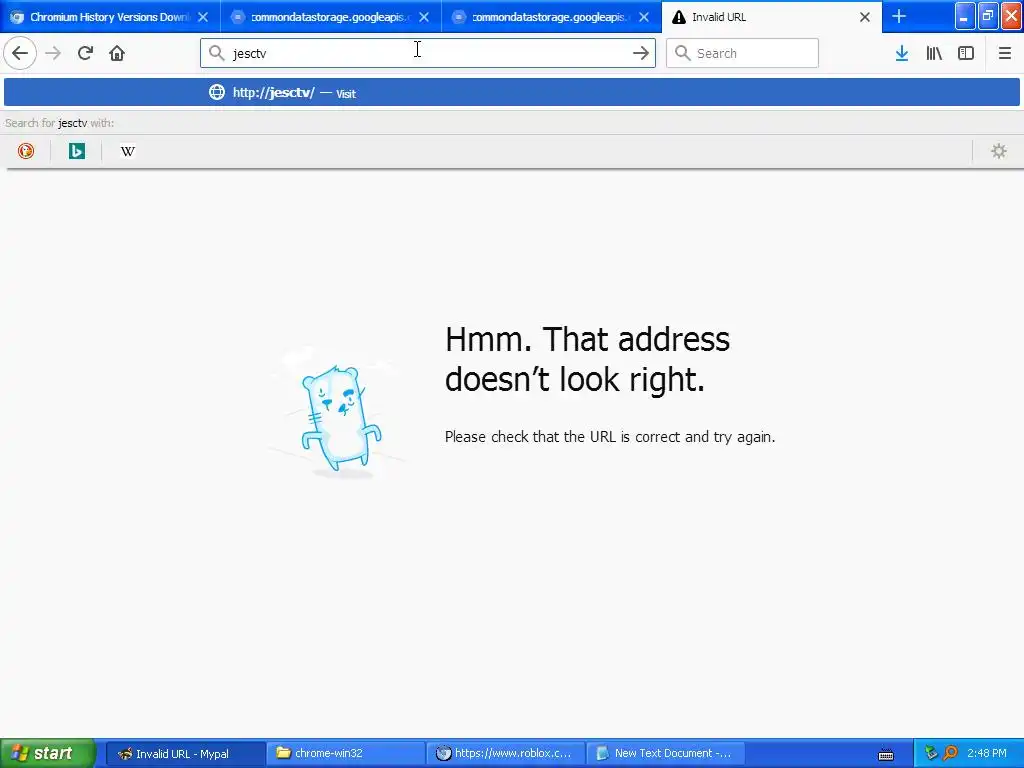Switch to roblox.com window in taskbar
The width and height of the screenshot is (1024, 768).
[506, 753]
